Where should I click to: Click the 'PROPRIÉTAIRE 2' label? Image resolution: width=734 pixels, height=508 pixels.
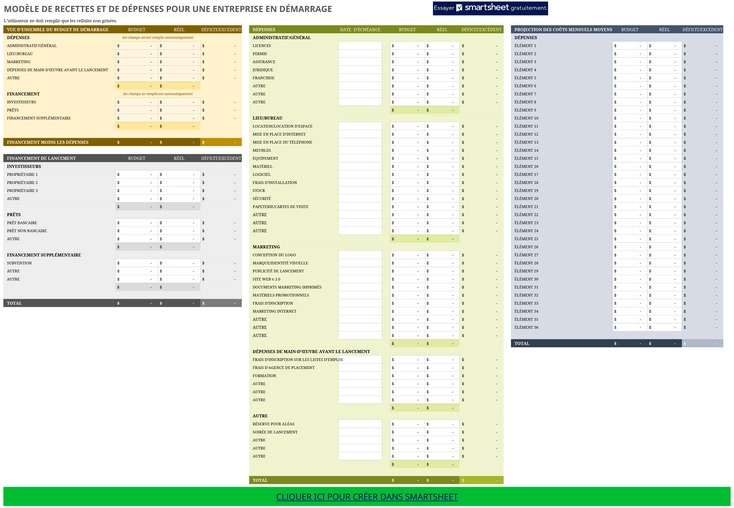(22, 183)
